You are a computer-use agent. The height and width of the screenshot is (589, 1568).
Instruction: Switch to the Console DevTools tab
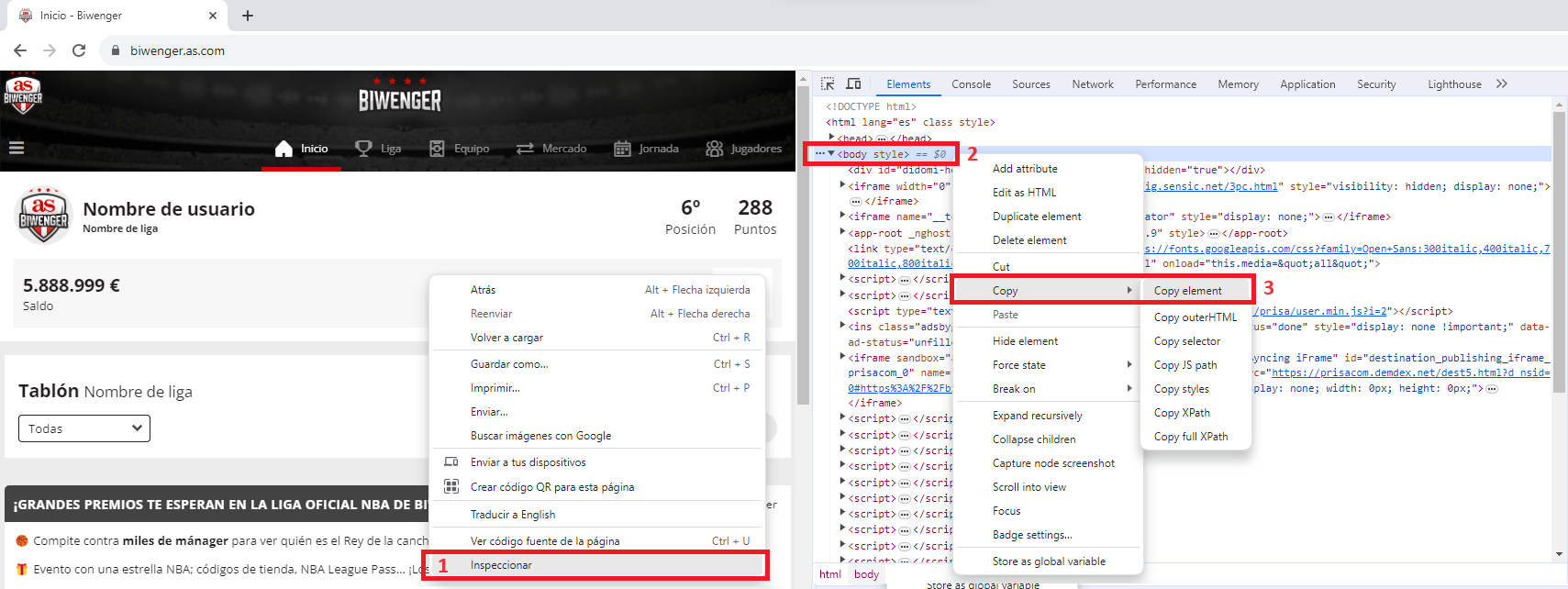pos(971,84)
